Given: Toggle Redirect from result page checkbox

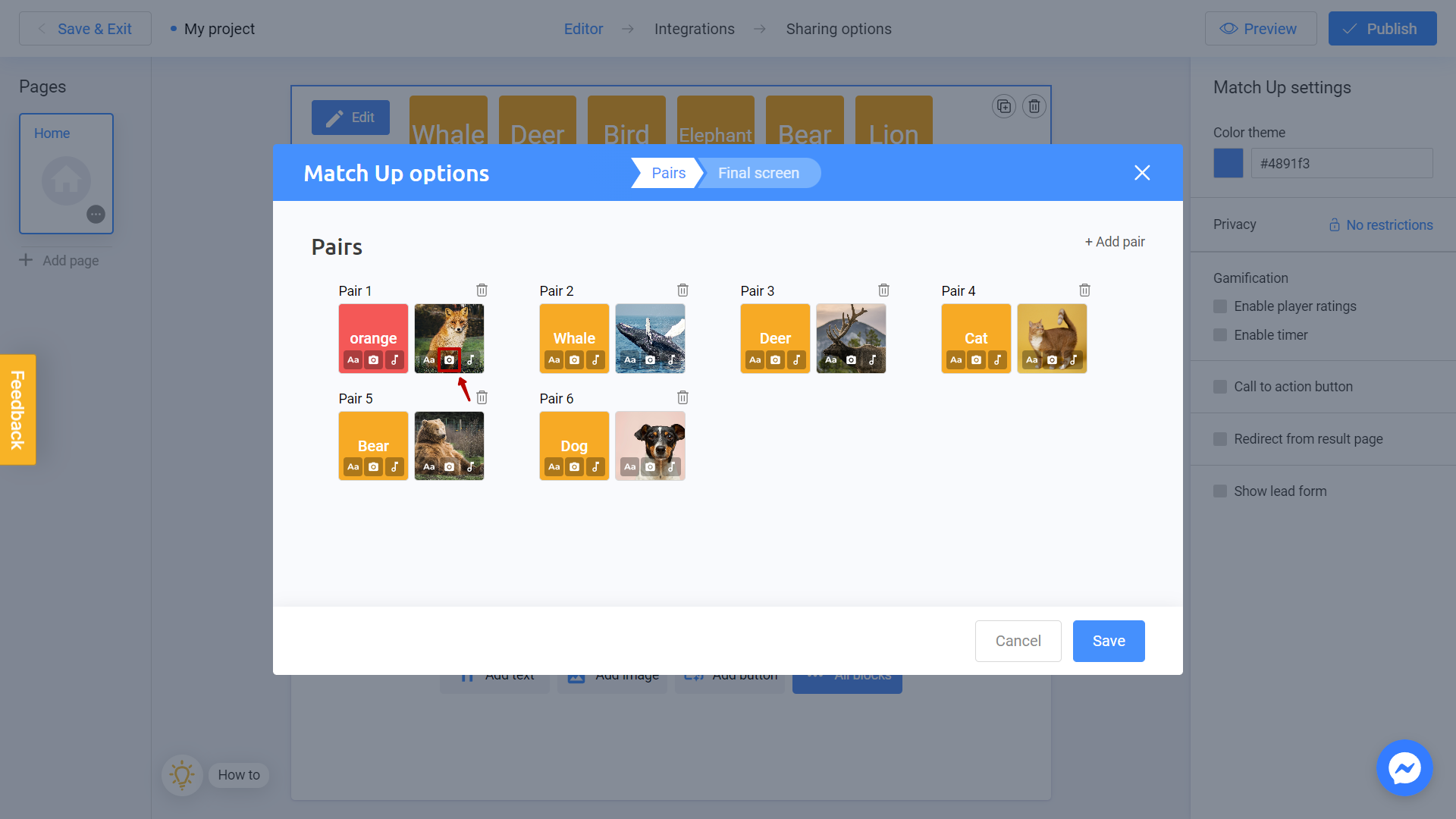Looking at the screenshot, I should [x=1220, y=439].
